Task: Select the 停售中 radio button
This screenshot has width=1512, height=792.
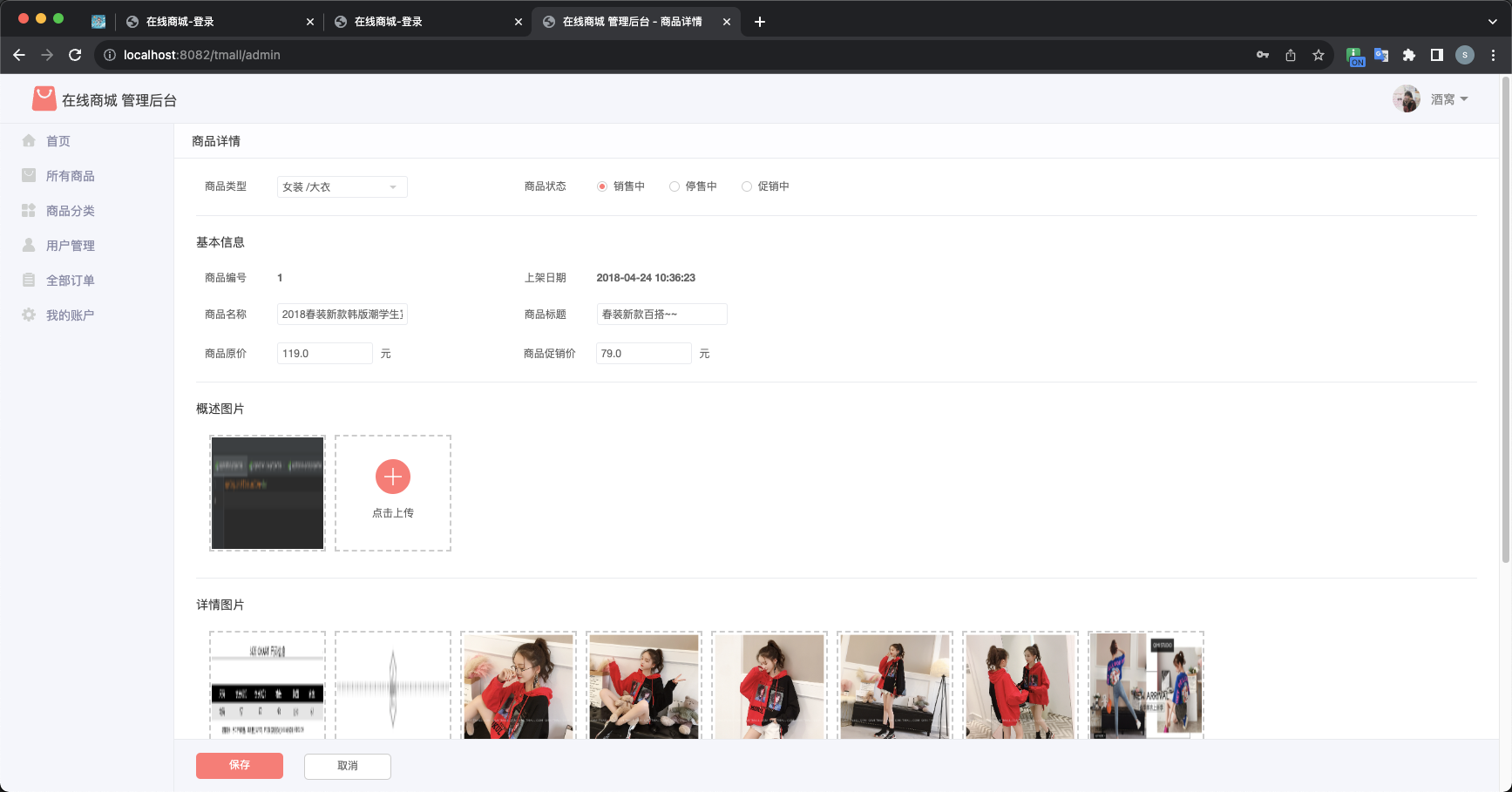Action: click(674, 186)
